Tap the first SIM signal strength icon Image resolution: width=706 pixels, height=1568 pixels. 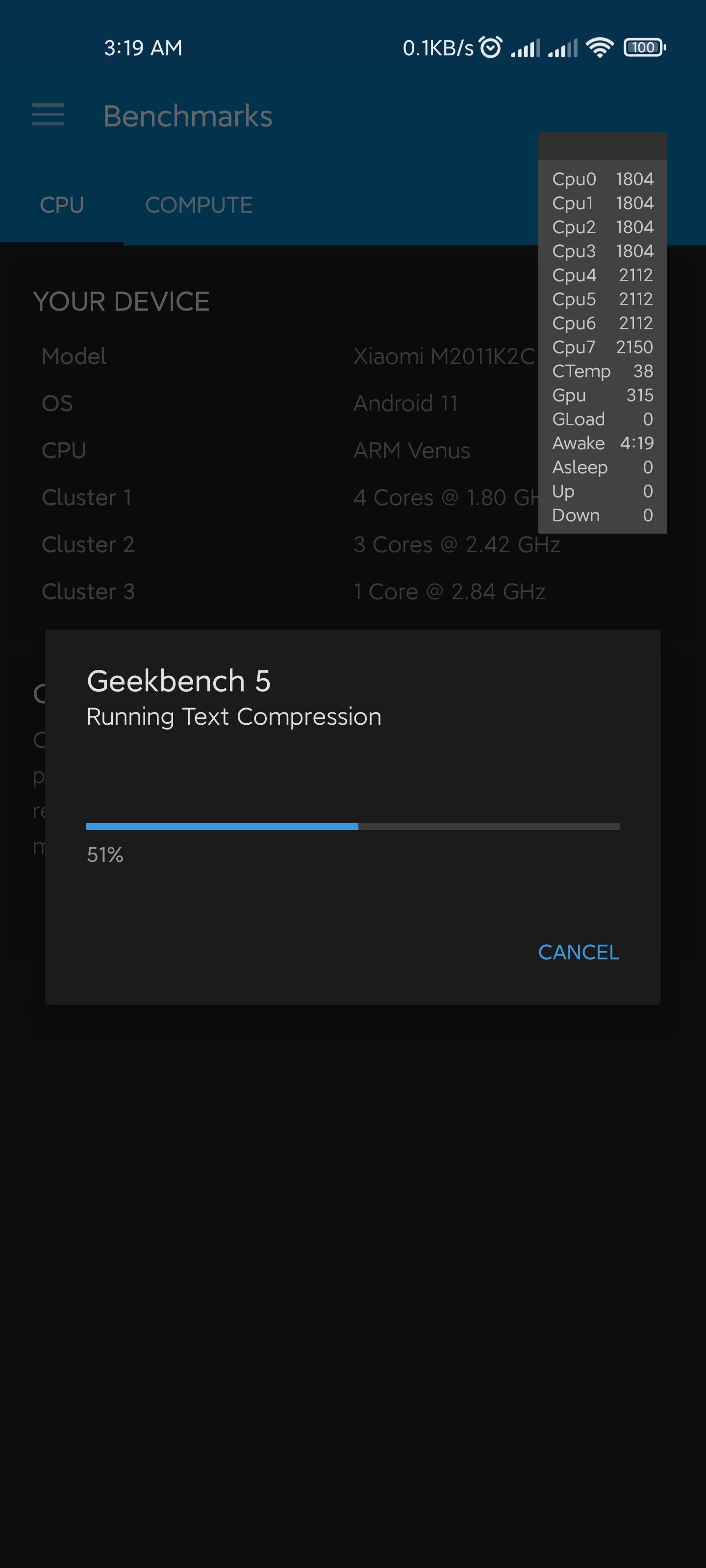click(525, 48)
